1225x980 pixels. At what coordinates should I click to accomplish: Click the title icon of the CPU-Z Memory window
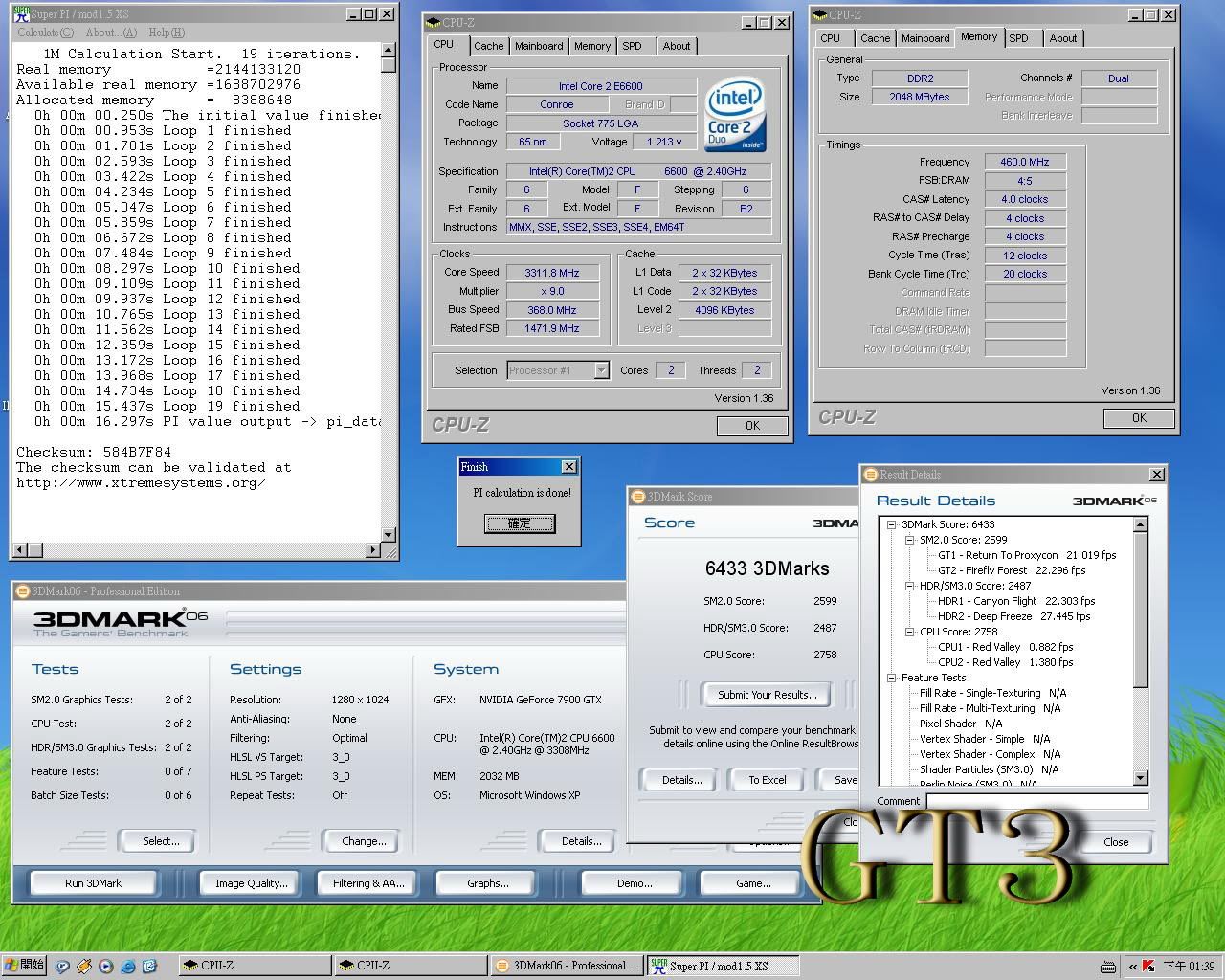click(x=819, y=15)
